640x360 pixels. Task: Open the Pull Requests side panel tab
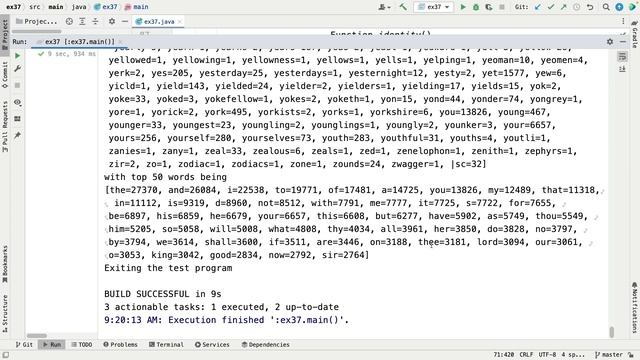click(5, 126)
